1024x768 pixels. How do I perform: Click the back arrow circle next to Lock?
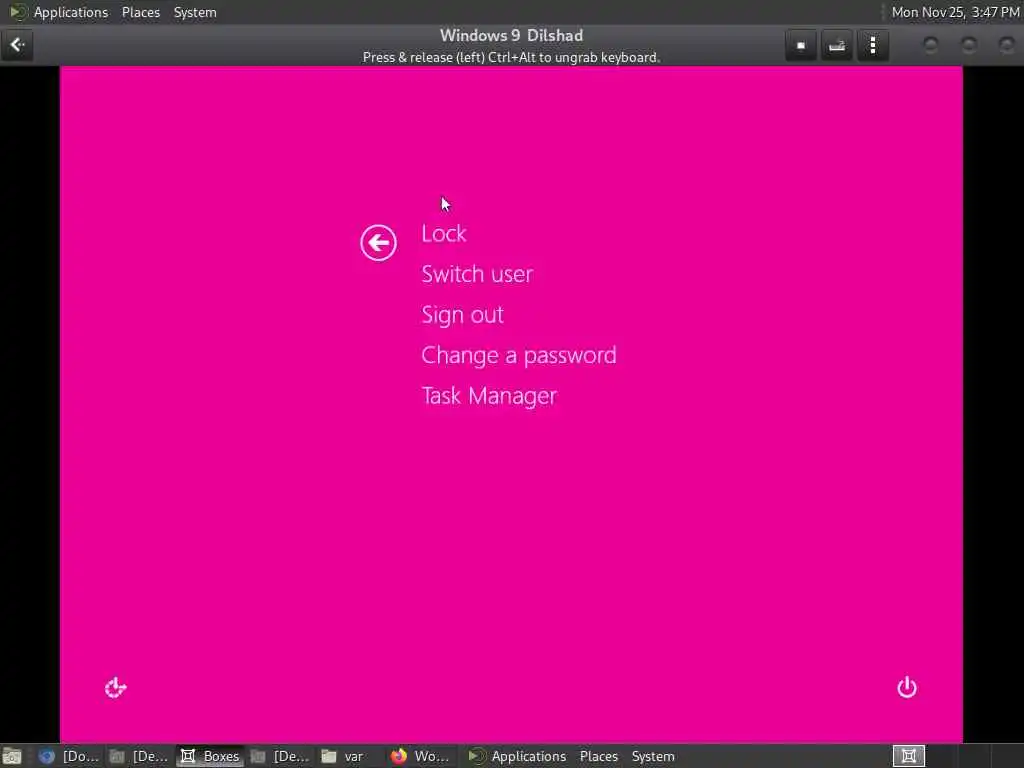click(x=378, y=243)
